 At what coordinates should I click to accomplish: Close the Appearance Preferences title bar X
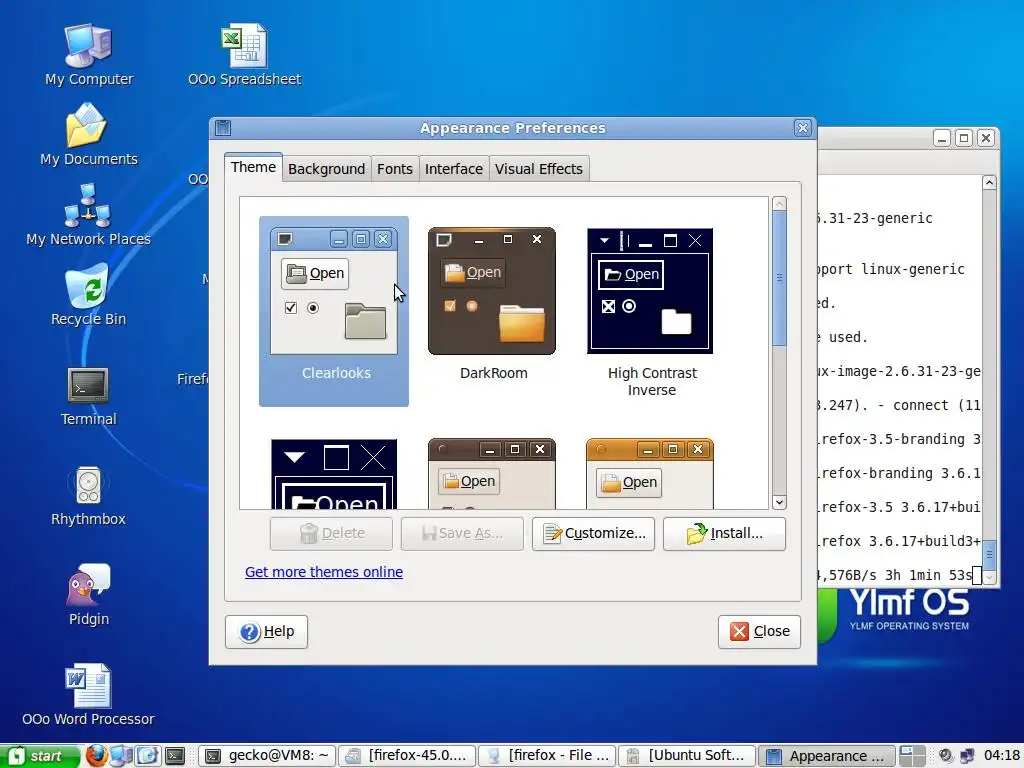coord(803,127)
